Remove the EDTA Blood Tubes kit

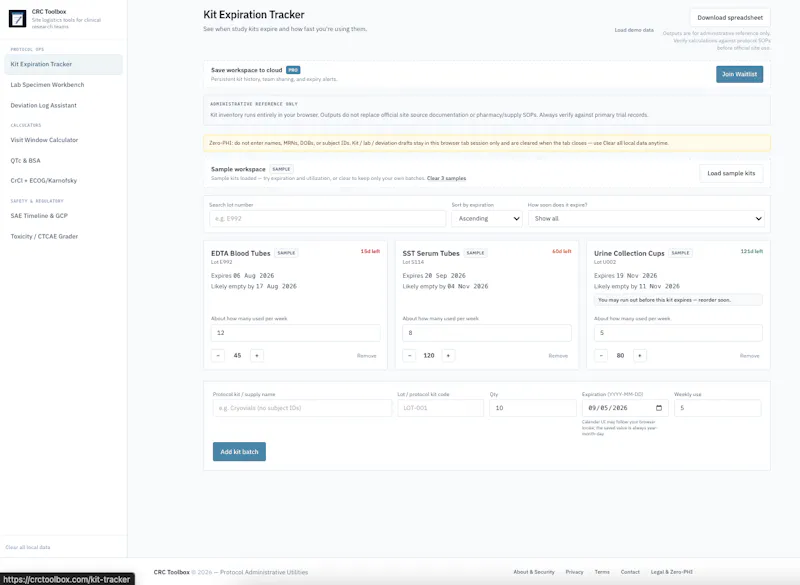coord(366,355)
